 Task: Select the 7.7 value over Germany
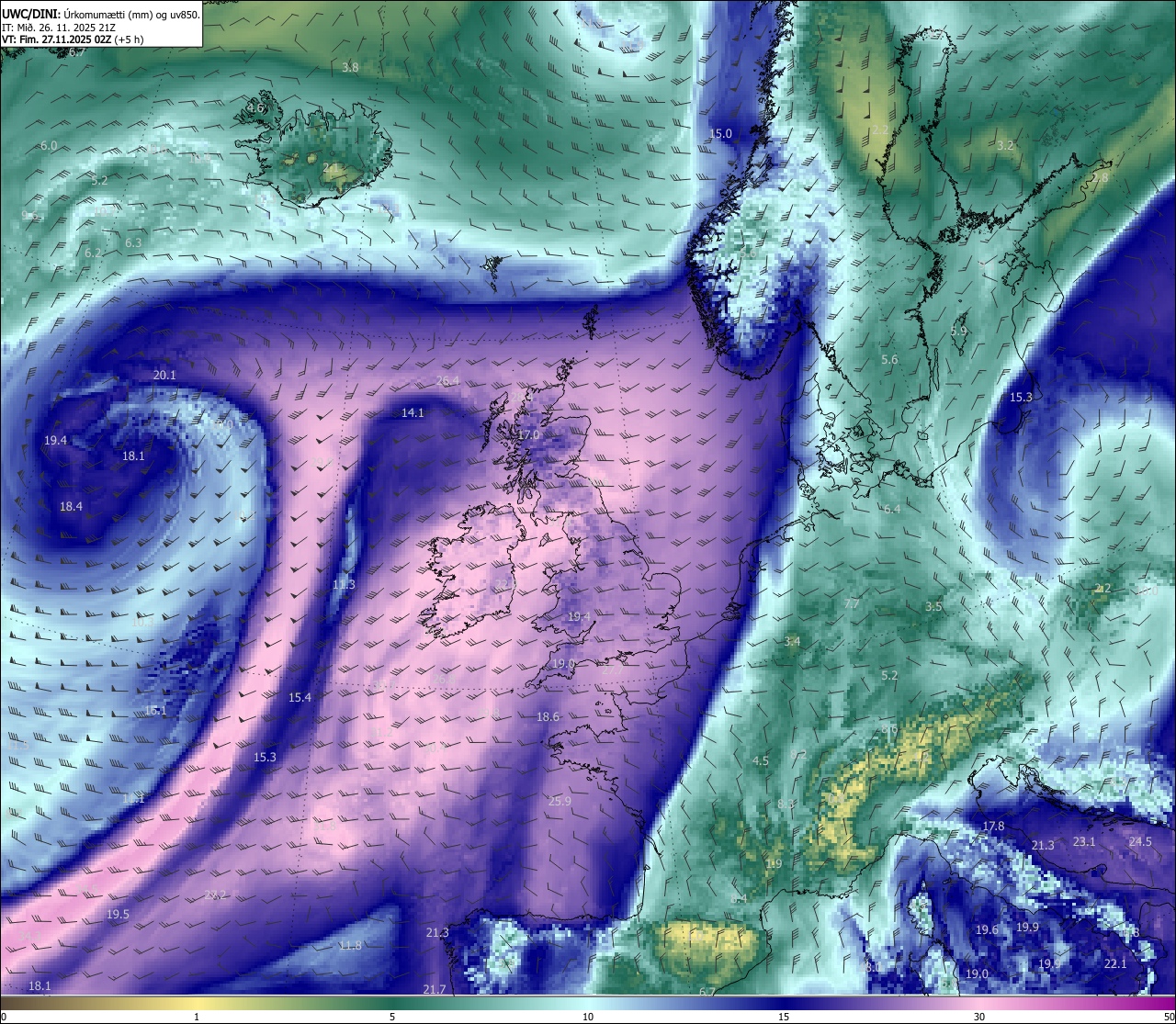pos(852,602)
